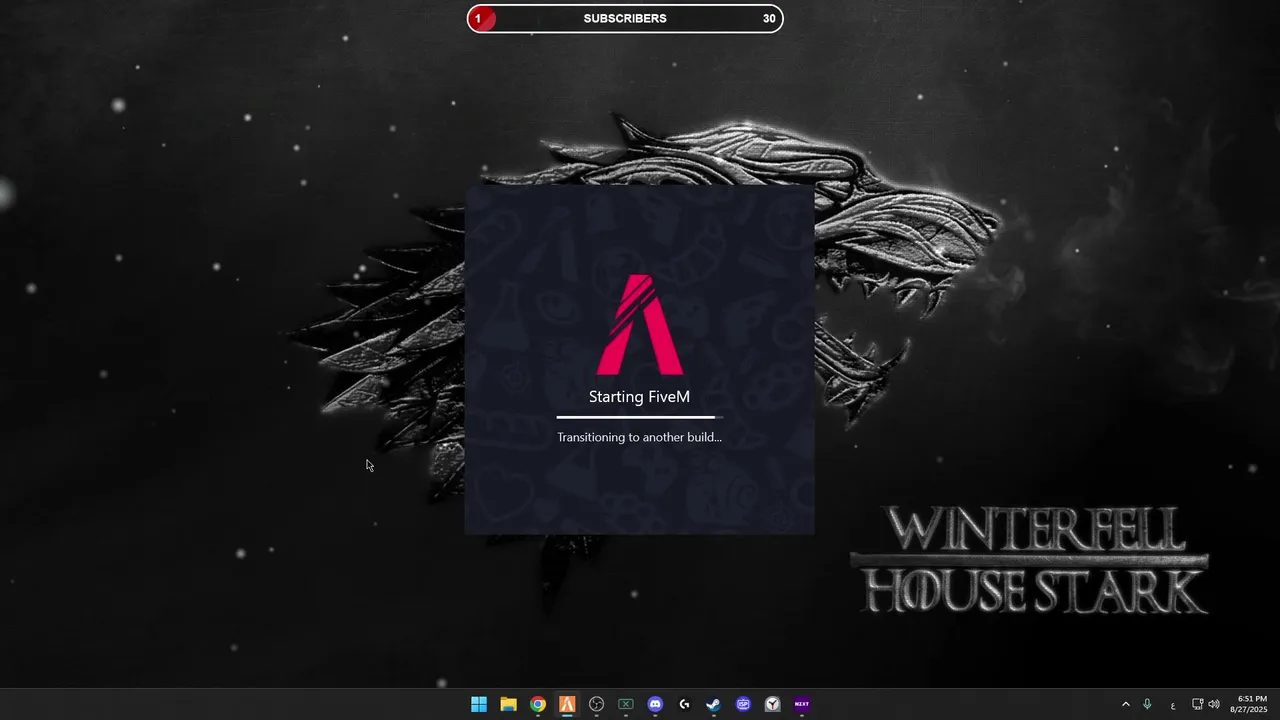
Task: Click the microphone icon in the tray
Action: (x=1147, y=704)
